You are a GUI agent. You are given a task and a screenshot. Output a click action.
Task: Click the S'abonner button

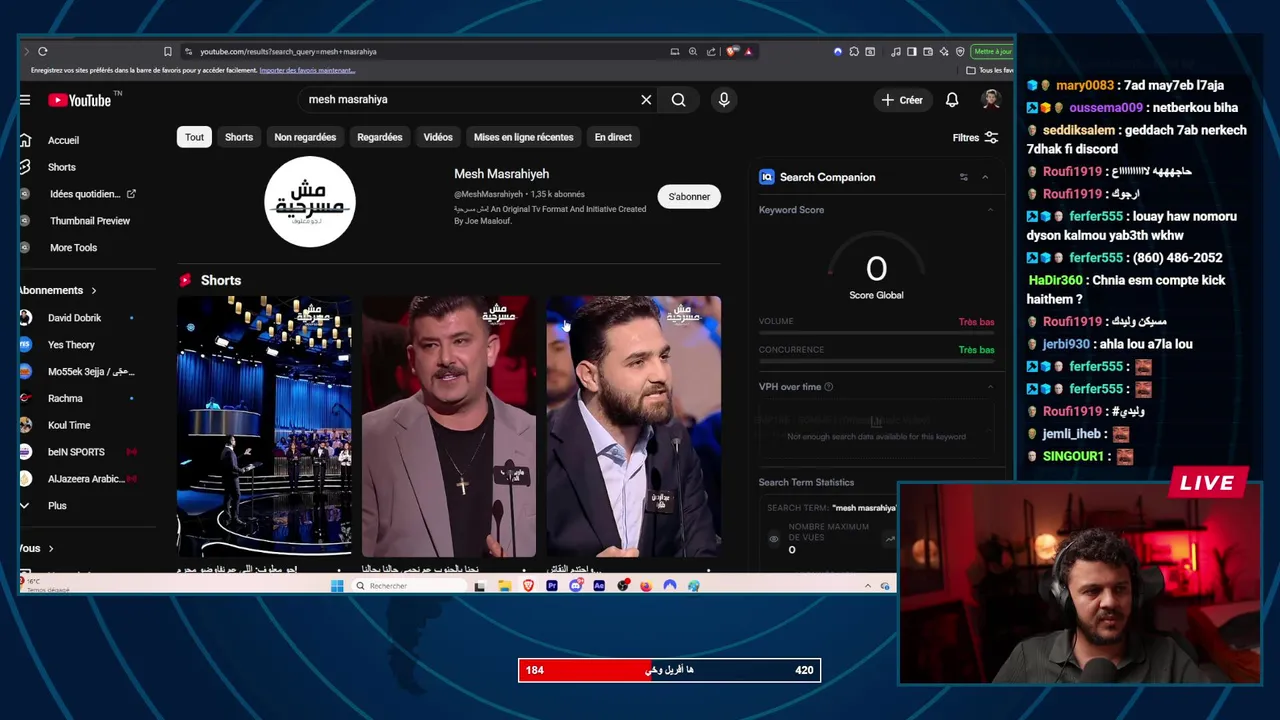click(689, 197)
